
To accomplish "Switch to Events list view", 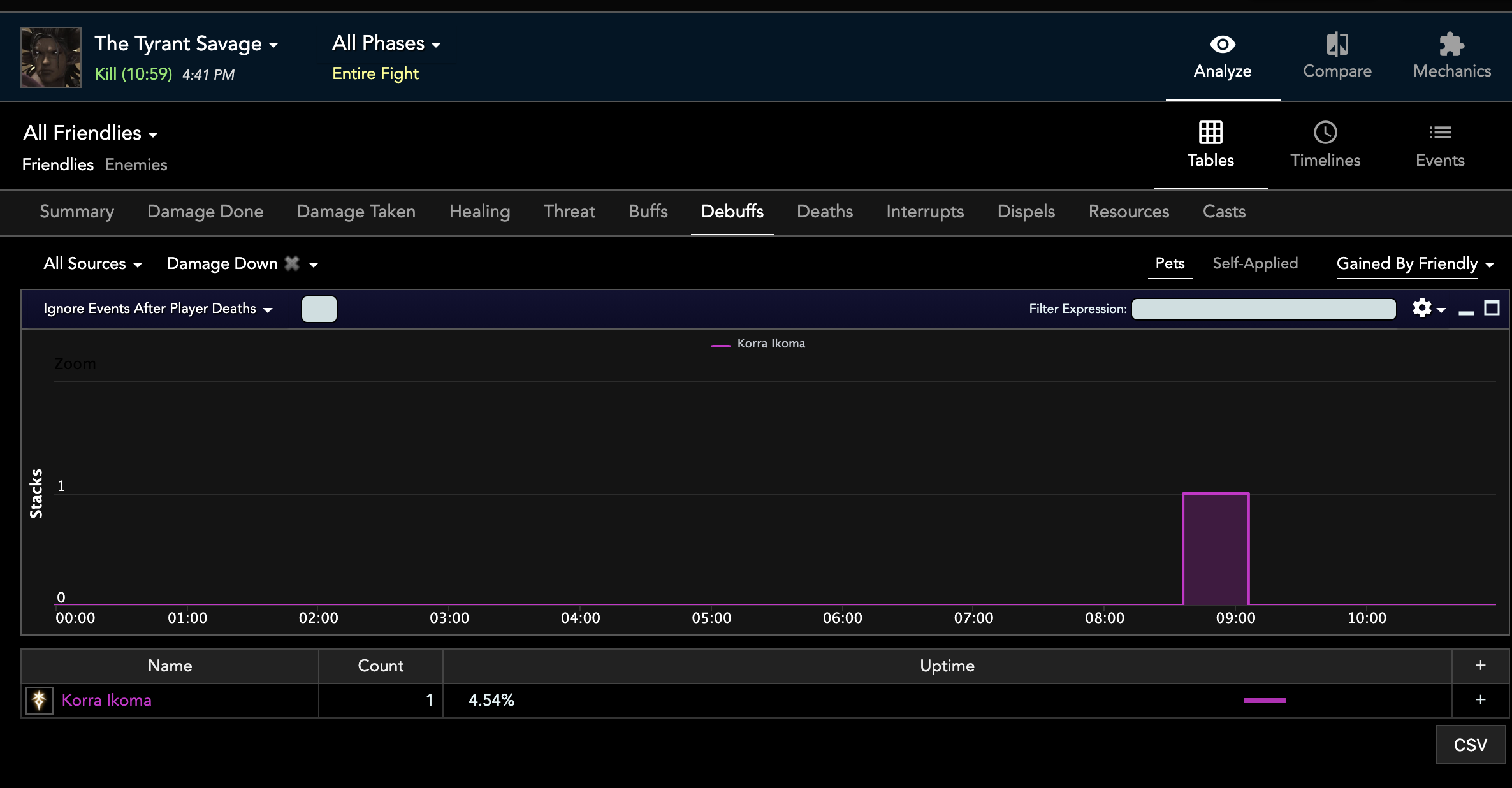I will tap(1439, 133).
